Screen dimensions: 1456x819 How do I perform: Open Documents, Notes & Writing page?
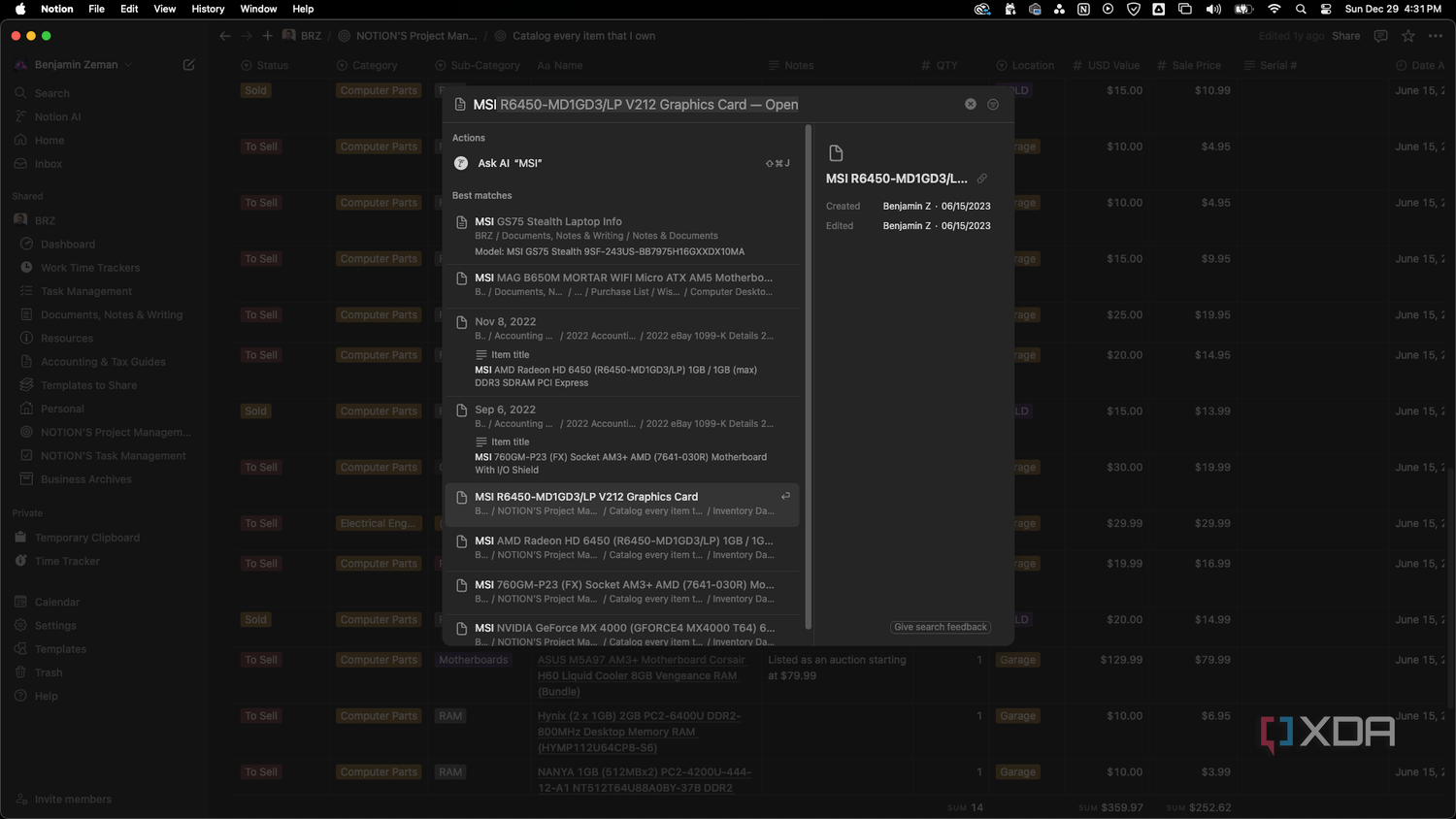(112, 314)
